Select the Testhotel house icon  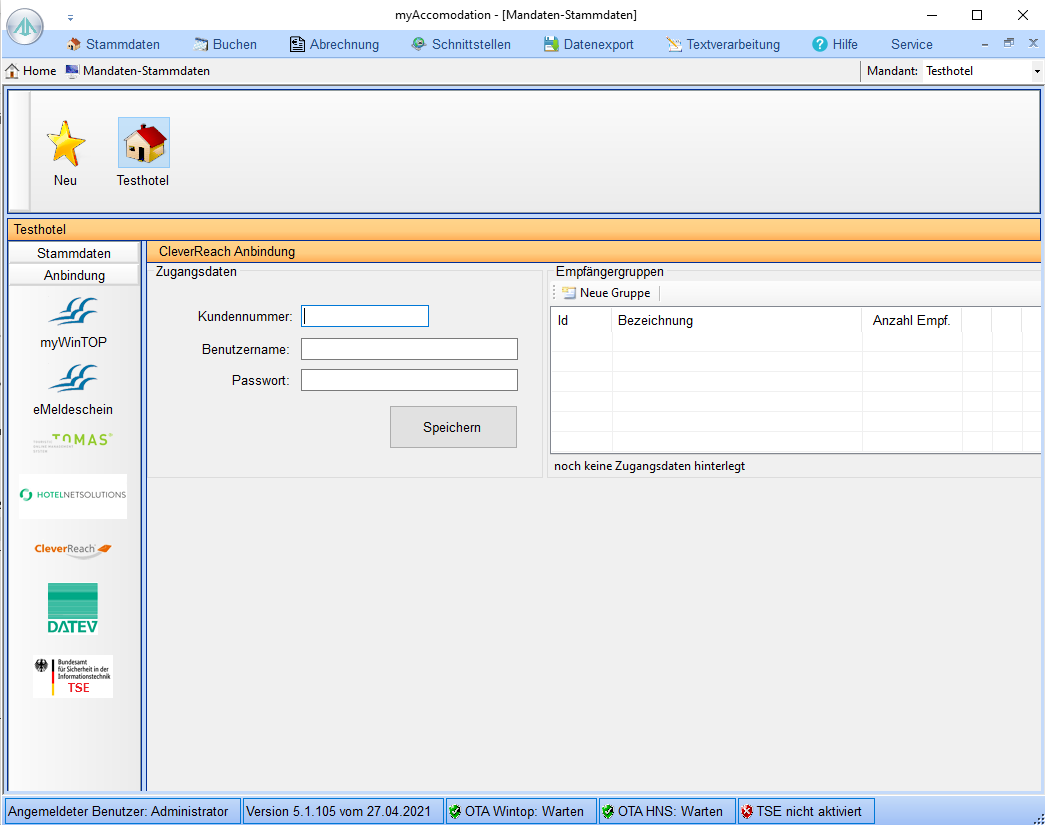pyautogui.click(x=143, y=143)
